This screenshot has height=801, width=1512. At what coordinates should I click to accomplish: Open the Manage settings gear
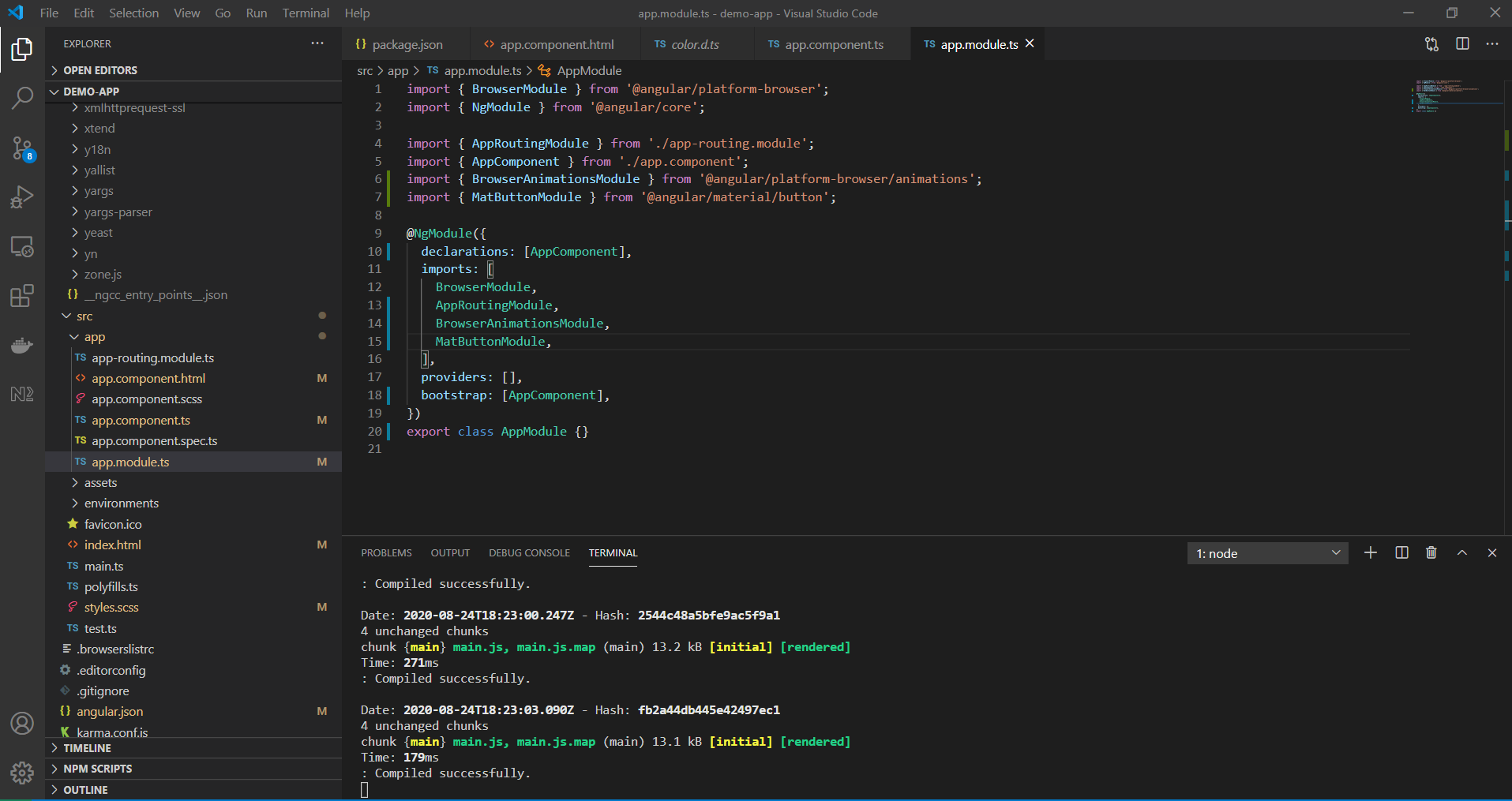click(x=21, y=773)
